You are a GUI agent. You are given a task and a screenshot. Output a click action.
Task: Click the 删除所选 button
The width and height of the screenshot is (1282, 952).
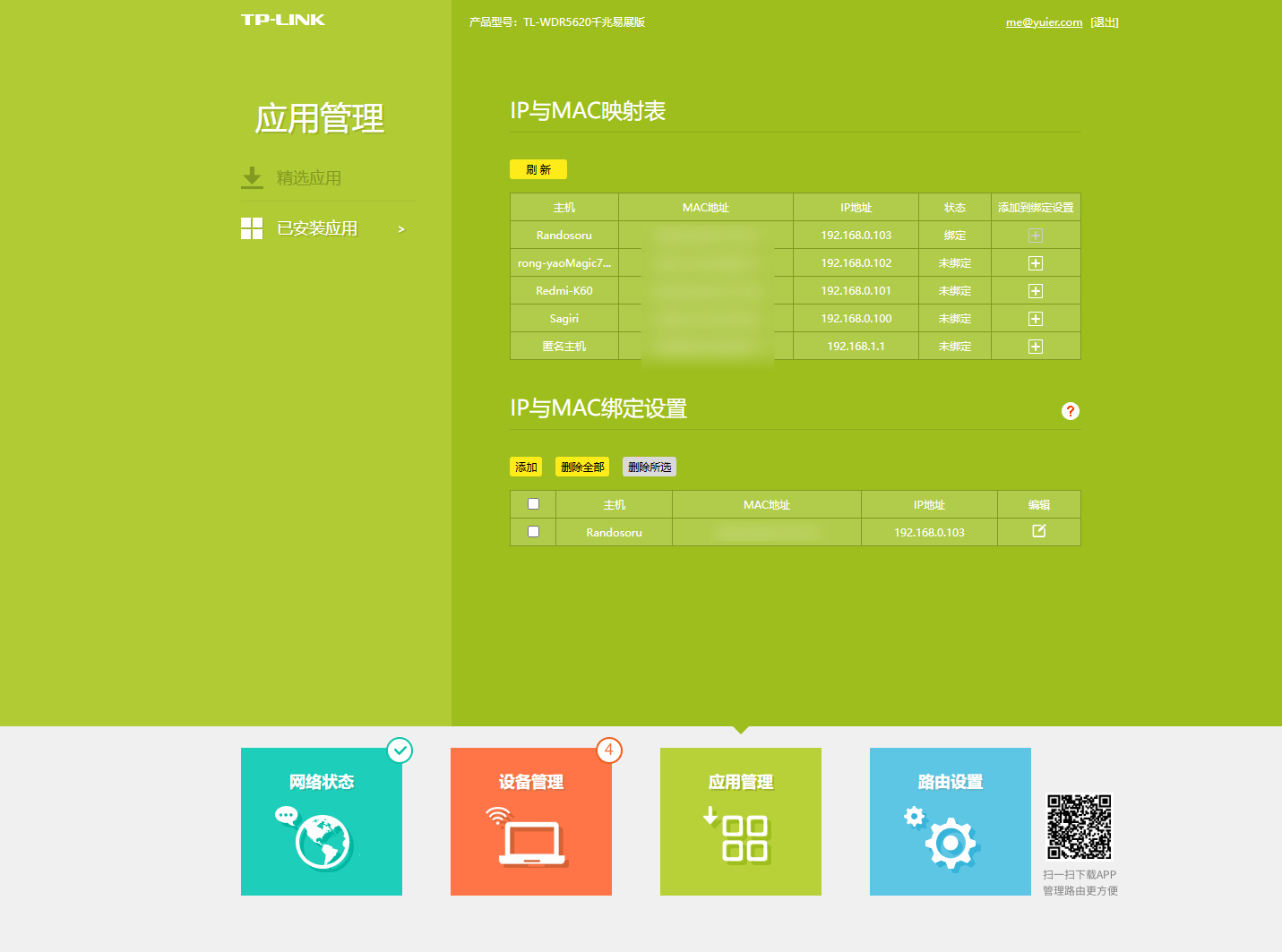pyautogui.click(x=650, y=467)
